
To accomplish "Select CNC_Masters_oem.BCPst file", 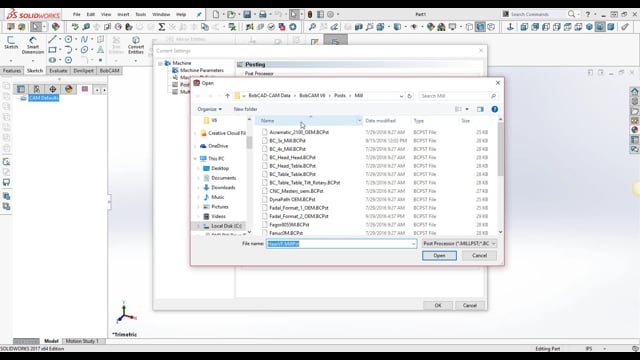I will click(x=296, y=191).
